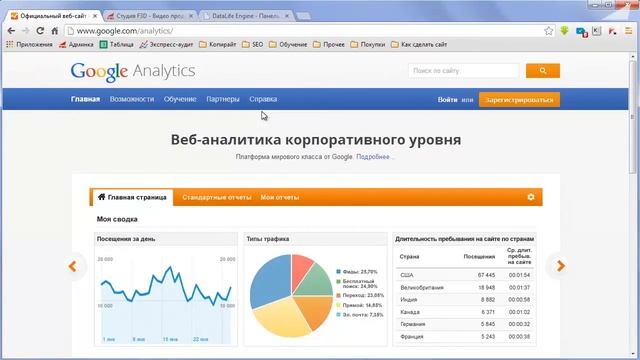Switch to the Студия F1D browser tab
The width and height of the screenshot is (640, 360).
pos(149,16)
